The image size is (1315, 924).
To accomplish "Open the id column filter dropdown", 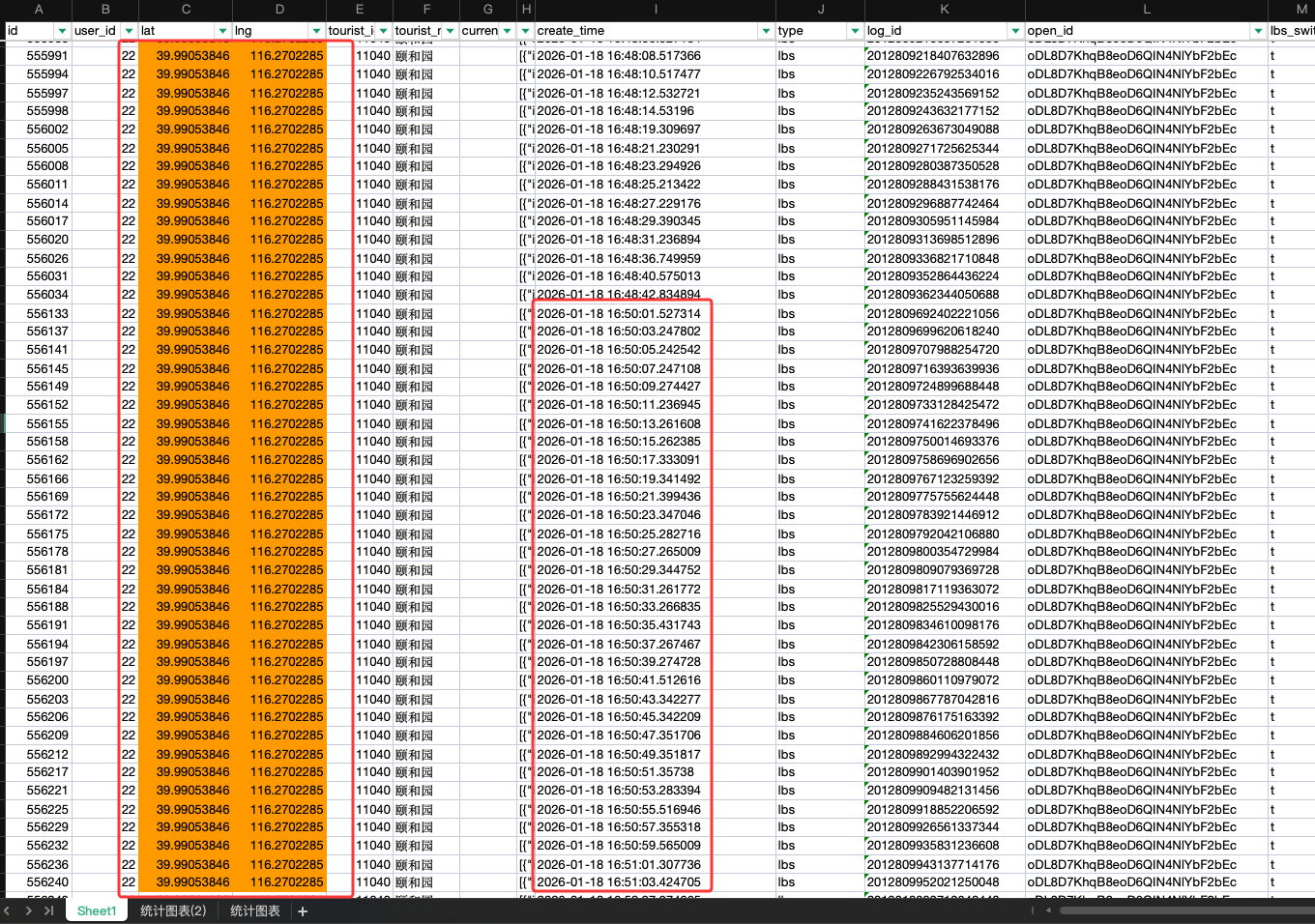I will coord(62,31).
